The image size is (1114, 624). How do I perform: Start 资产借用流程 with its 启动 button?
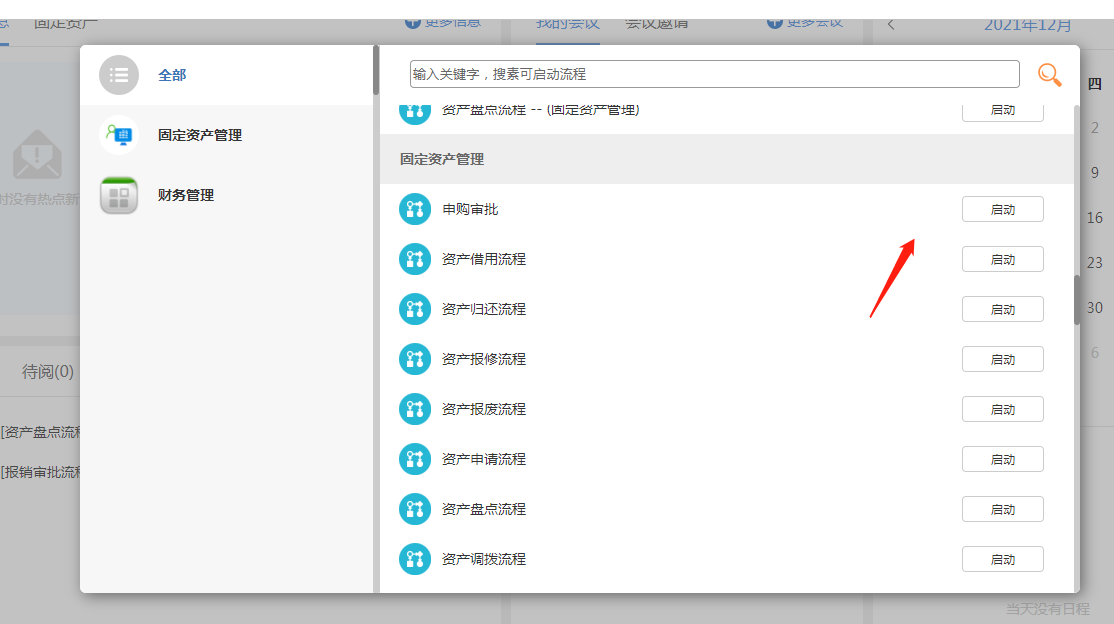[x=1002, y=259]
